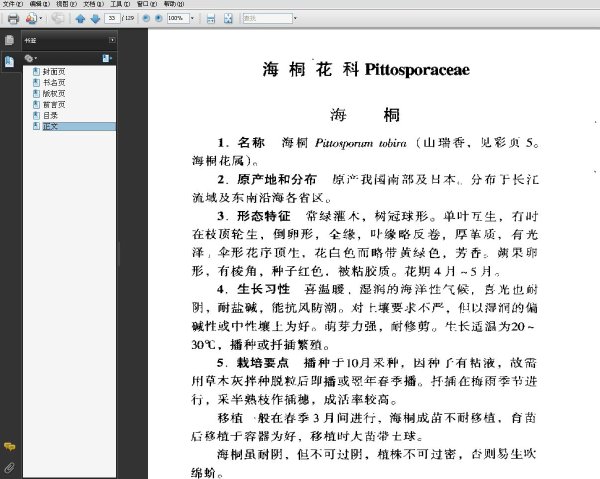600x479 pixels.
Task: Open the 工具 menu
Action: (x=120, y=4)
